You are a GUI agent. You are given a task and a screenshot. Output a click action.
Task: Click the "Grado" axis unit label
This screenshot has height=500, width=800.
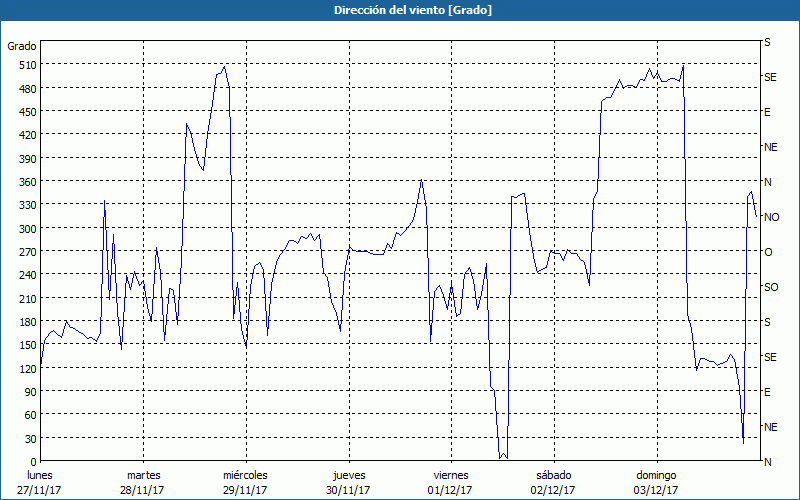(x=22, y=46)
